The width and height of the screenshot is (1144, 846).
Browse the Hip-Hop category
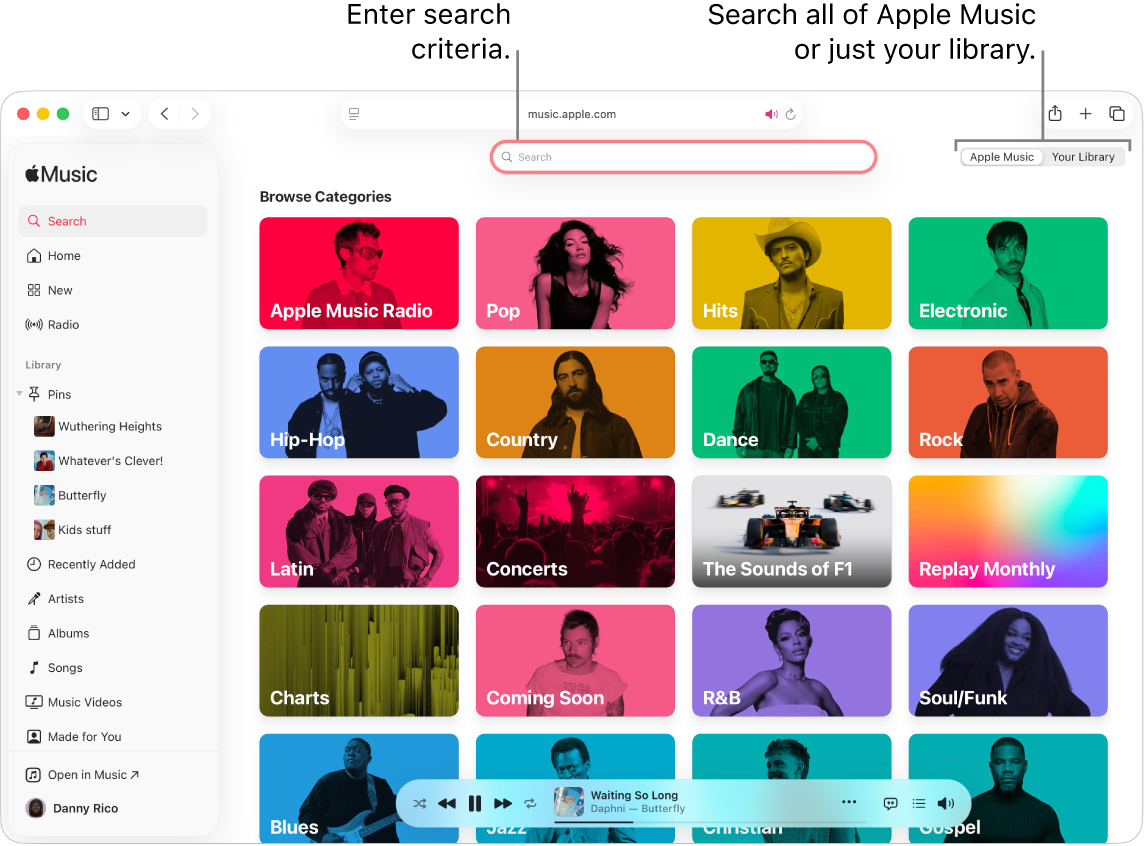(x=358, y=402)
